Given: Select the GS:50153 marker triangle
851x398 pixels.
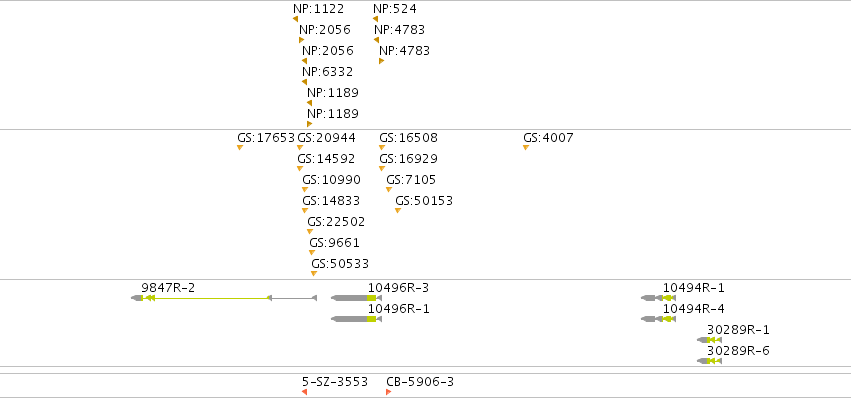Looking at the screenshot, I should (398, 211).
